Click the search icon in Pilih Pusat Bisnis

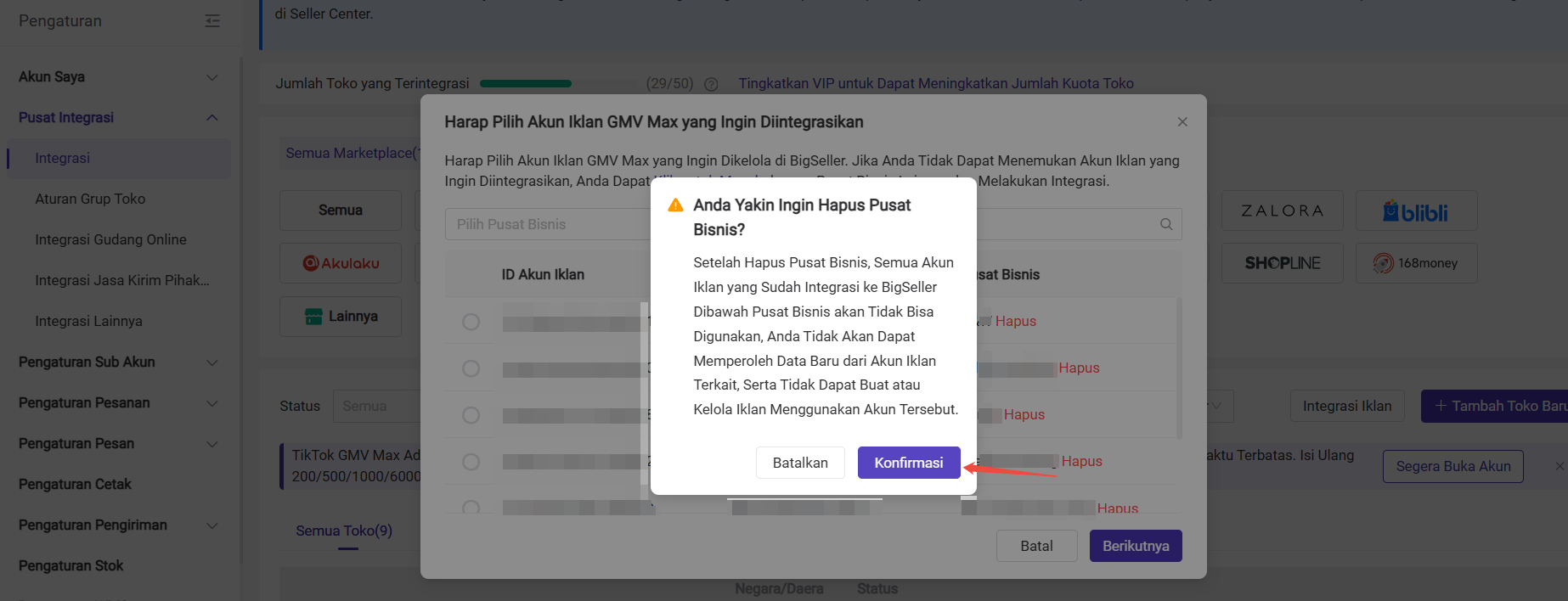click(x=1165, y=224)
